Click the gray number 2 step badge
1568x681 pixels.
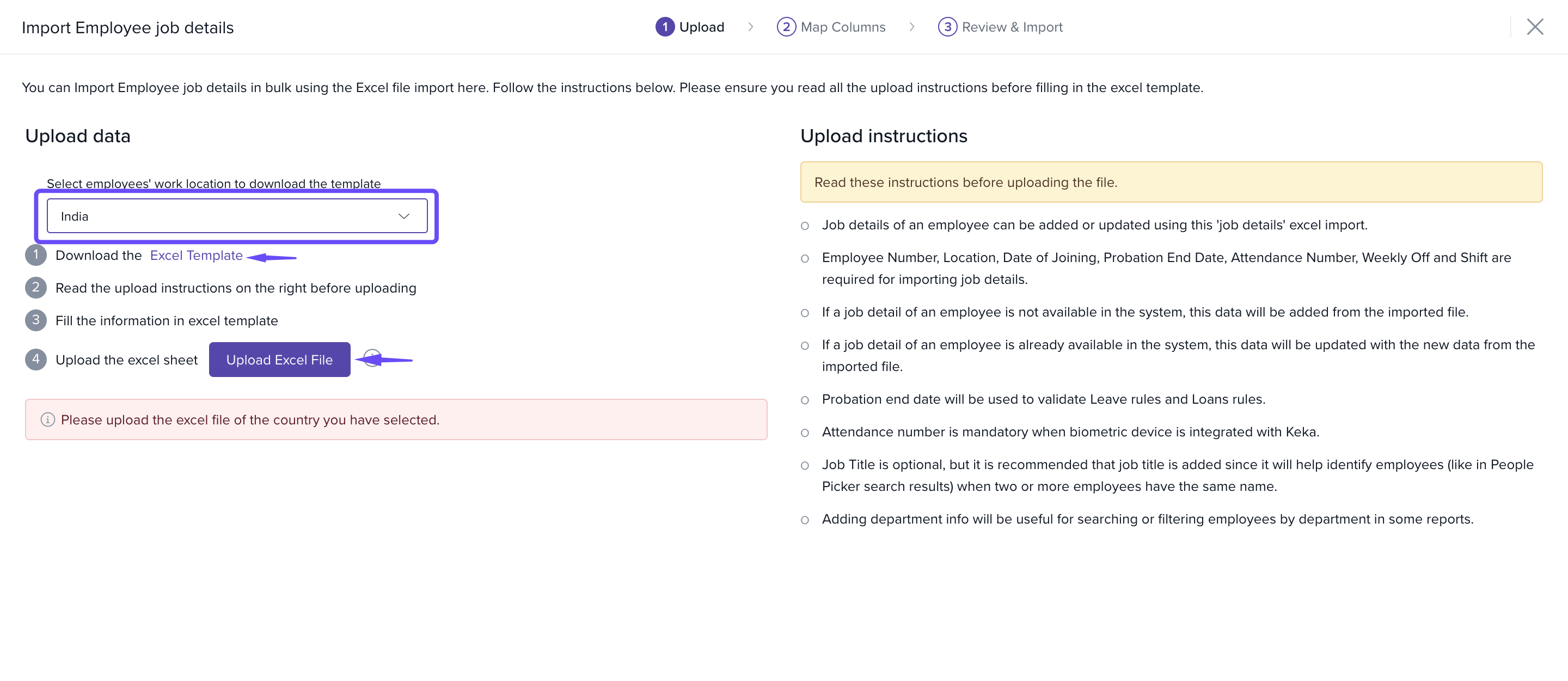click(x=36, y=288)
